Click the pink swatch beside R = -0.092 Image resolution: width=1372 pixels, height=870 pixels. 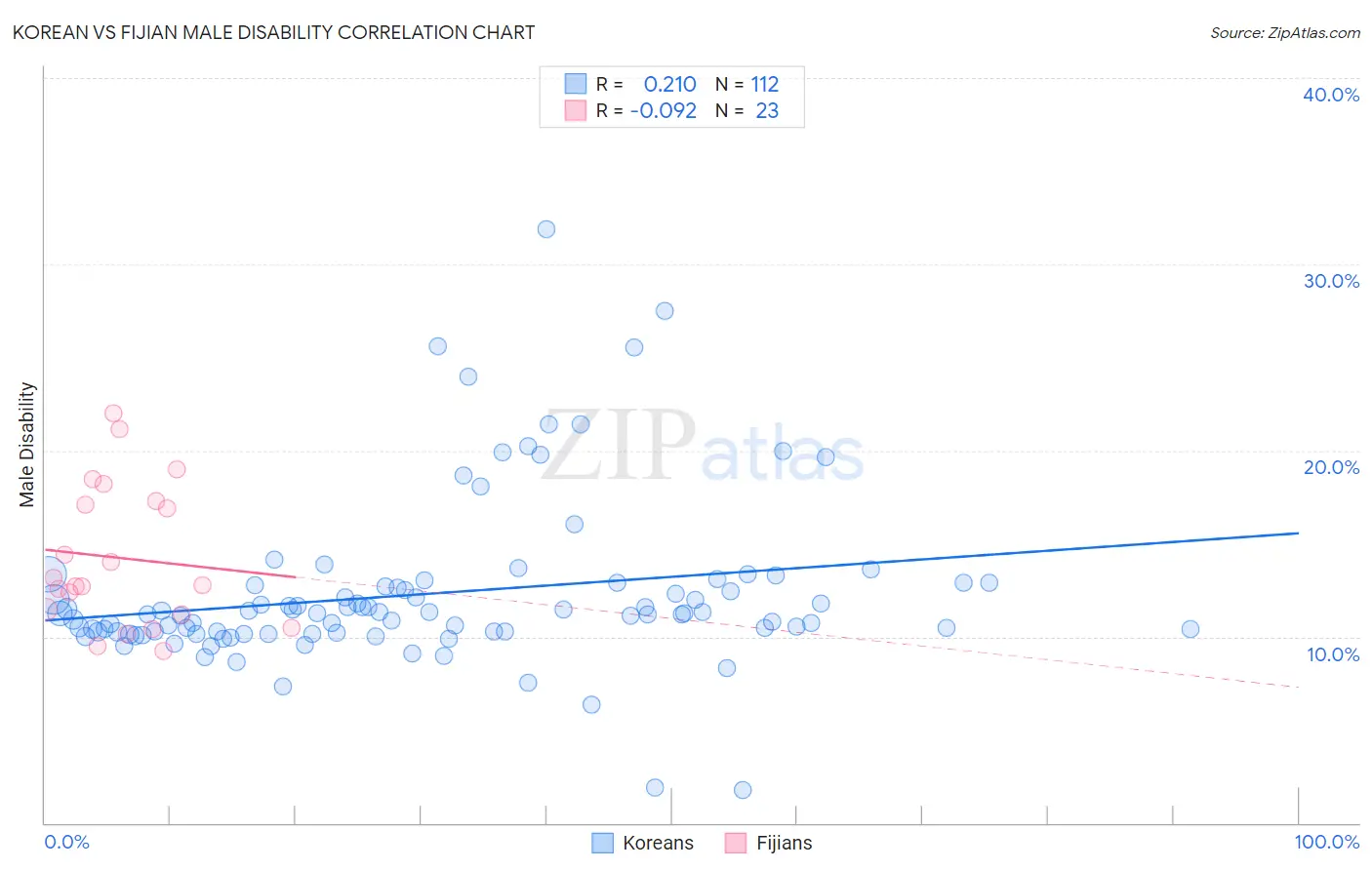click(x=576, y=110)
